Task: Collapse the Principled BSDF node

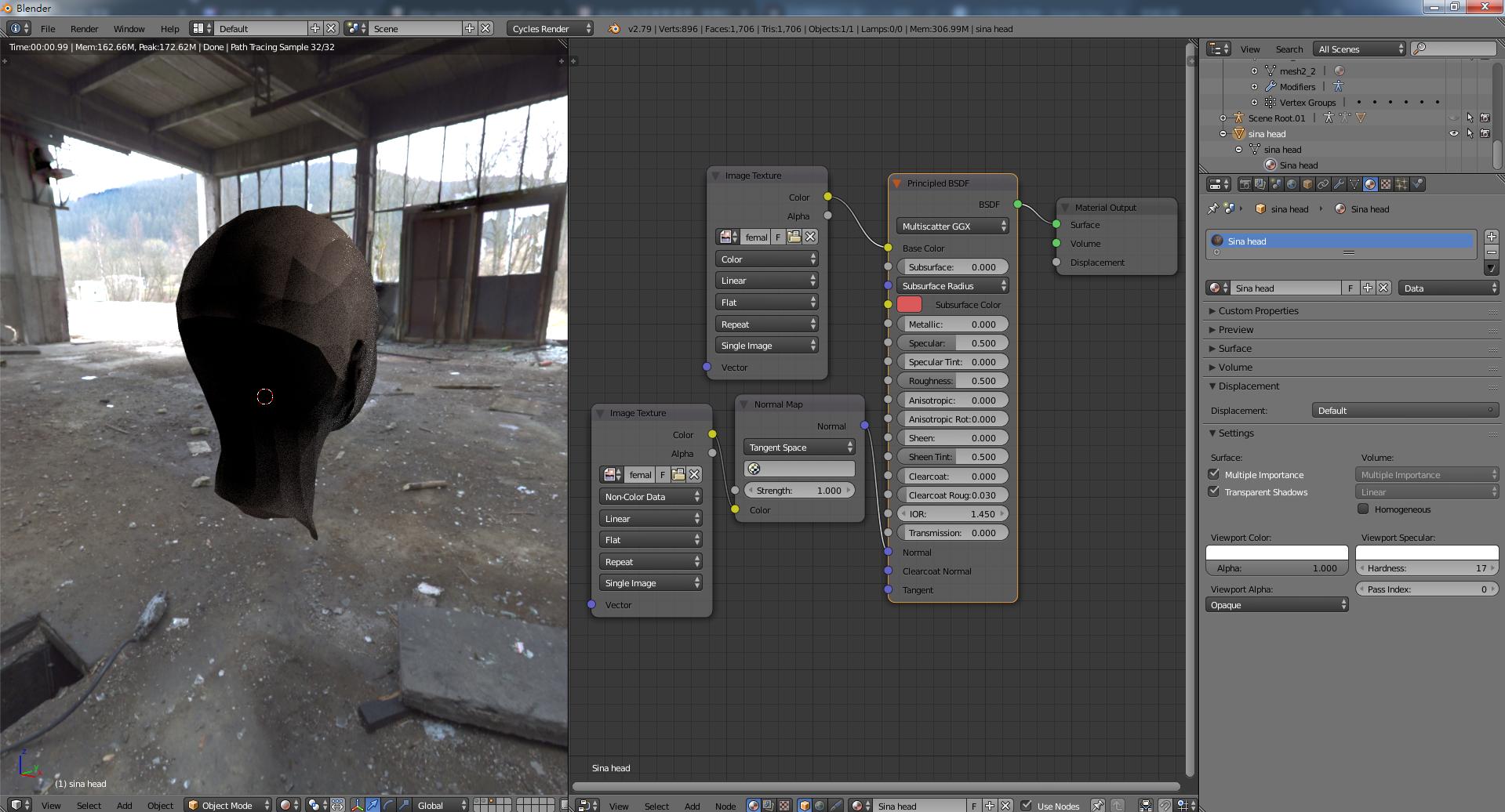Action: pyautogui.click(x=896, y=183)
